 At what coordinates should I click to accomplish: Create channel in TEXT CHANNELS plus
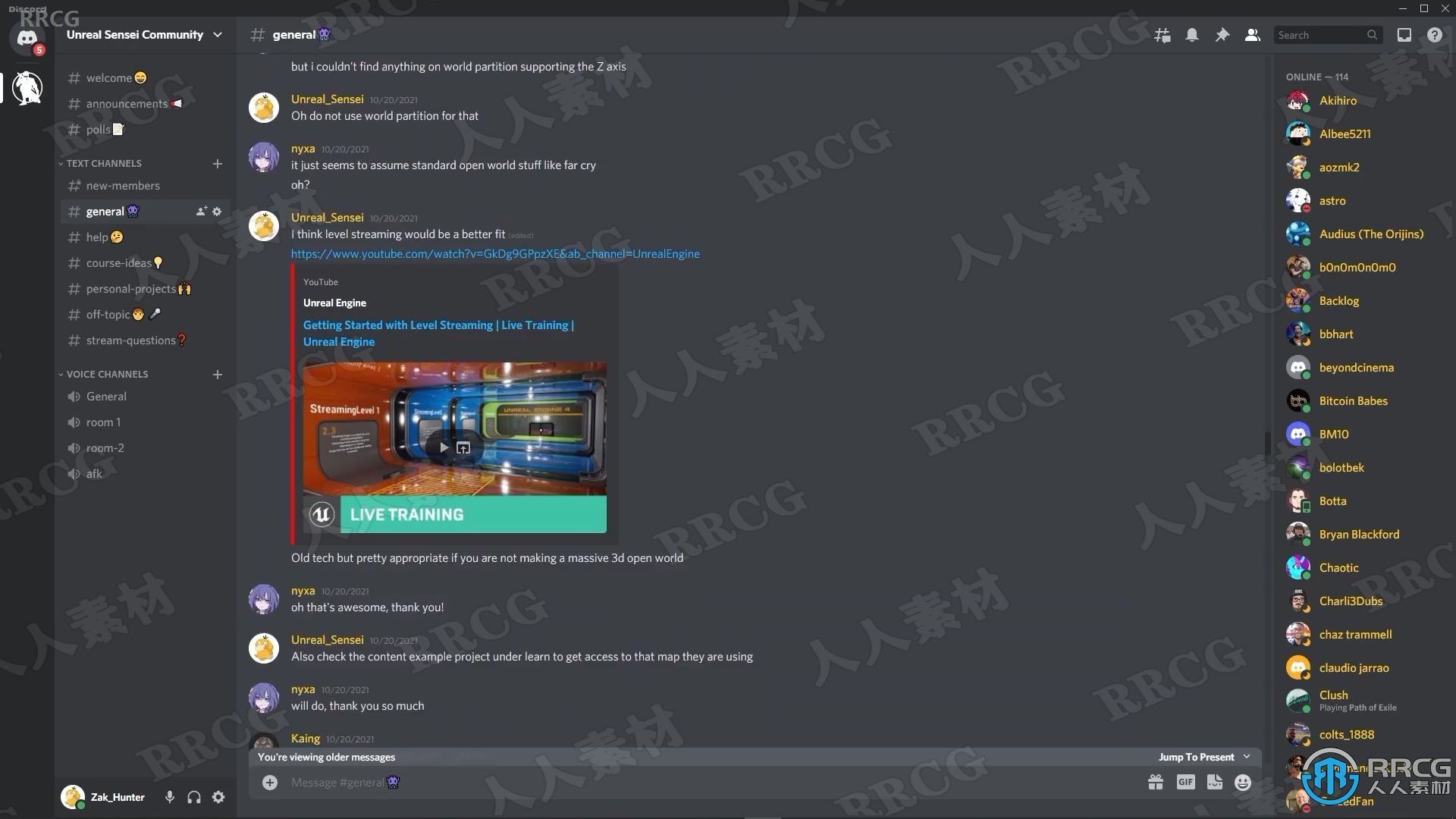(218, 163)
